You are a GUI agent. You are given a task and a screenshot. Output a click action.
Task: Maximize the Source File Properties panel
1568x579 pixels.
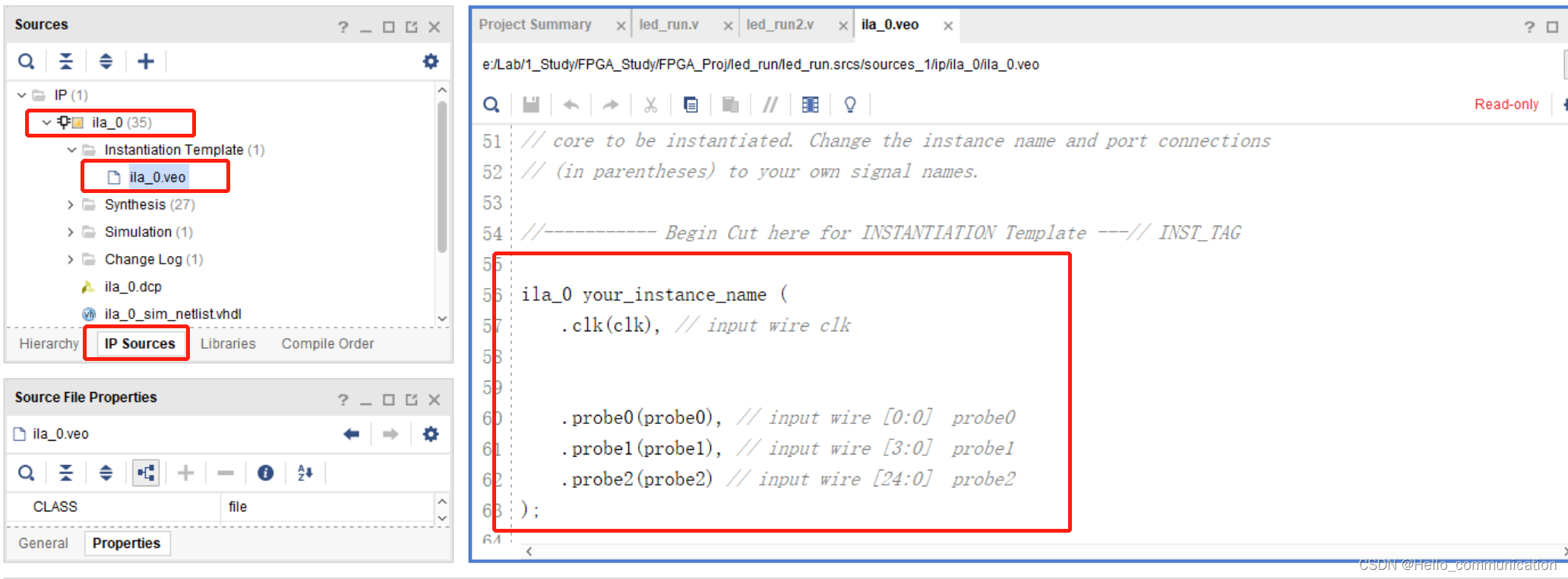(x=389, y=400)
